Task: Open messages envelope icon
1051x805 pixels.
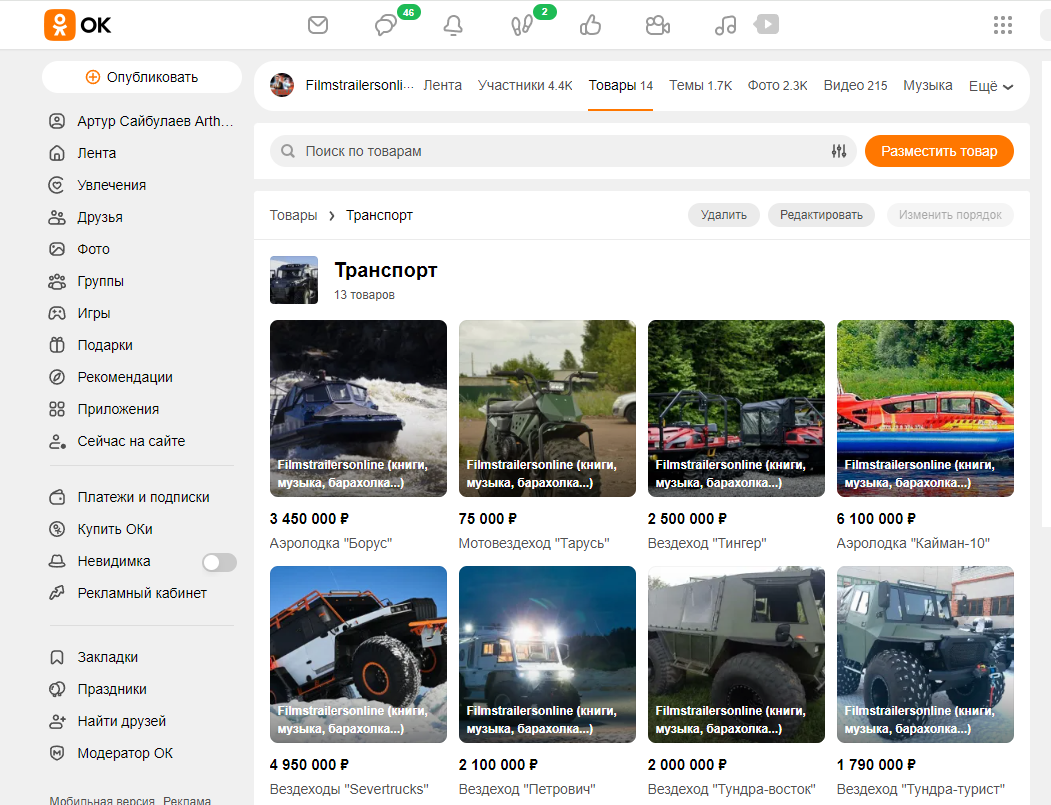Action: (318, 25)
